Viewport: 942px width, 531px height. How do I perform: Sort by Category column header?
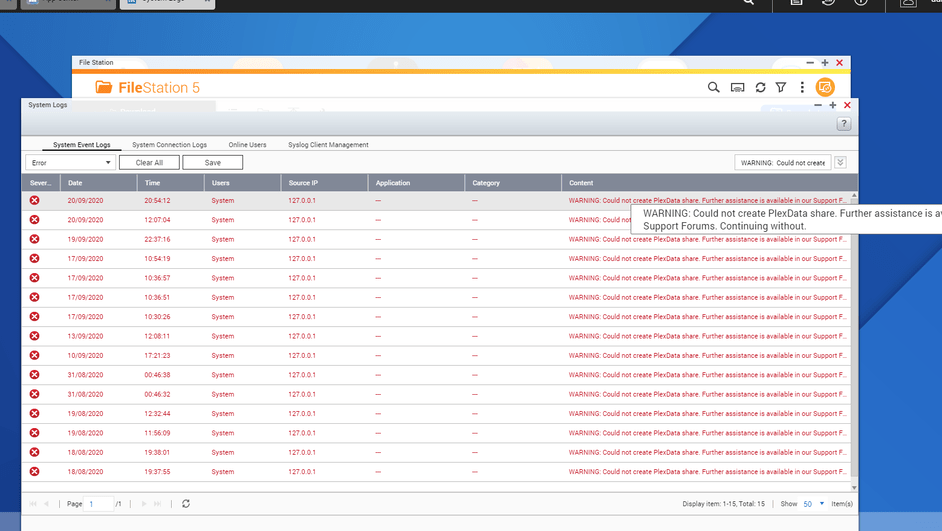pyautogui.click(x=513, y=183)
